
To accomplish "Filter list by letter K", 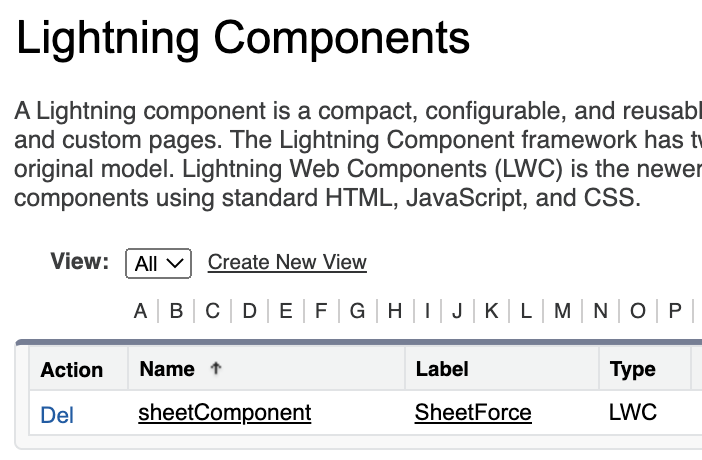I will [491, 311].
